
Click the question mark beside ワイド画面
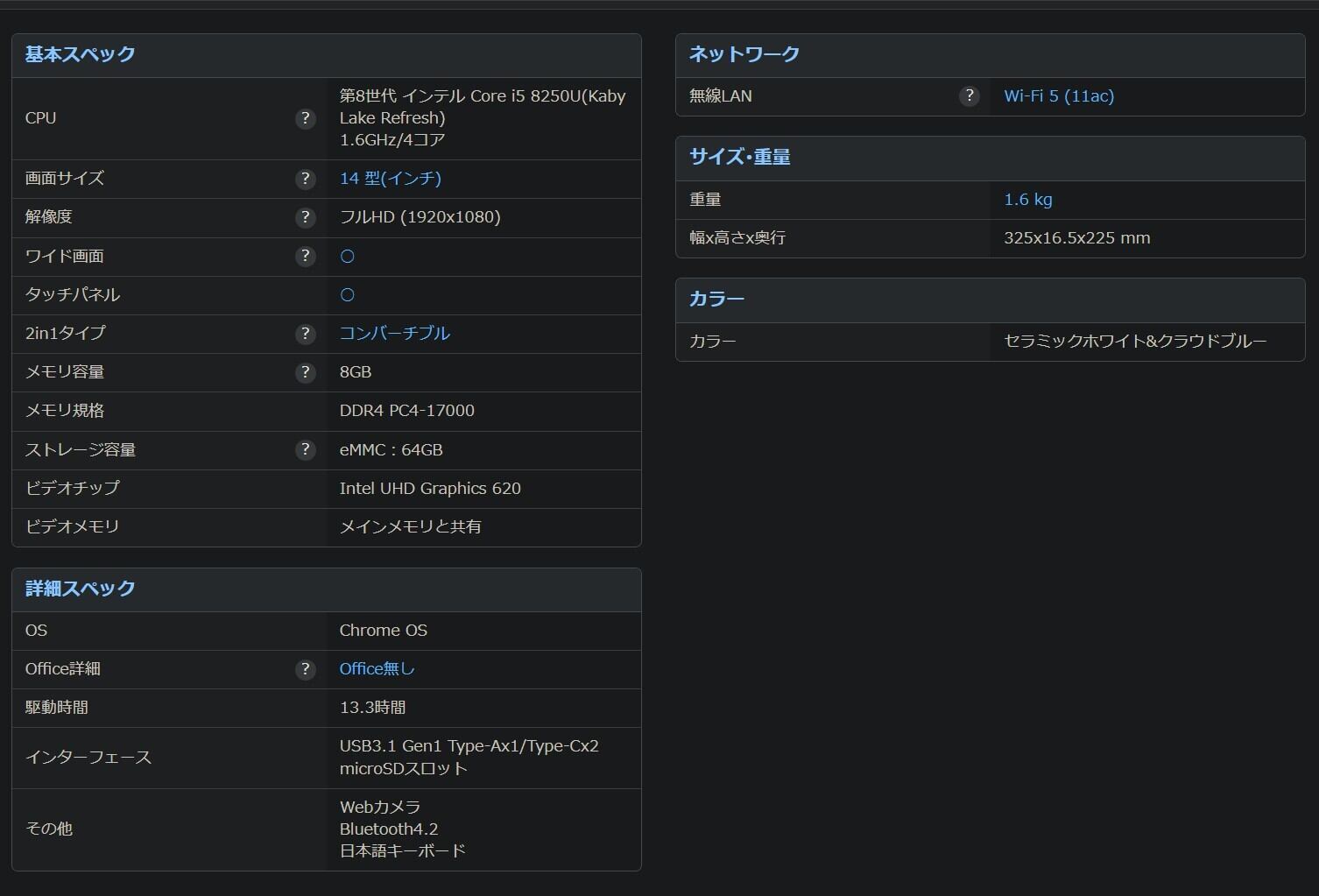[305, 256]
